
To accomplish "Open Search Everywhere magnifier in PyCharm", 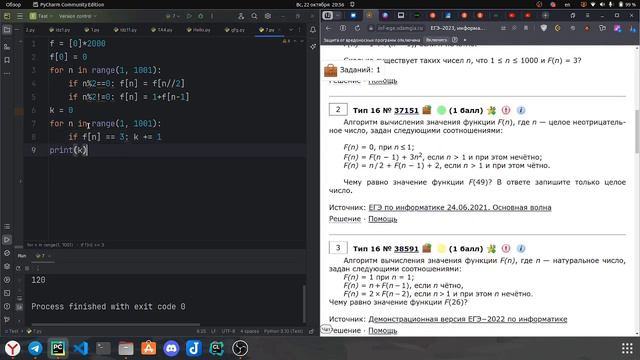I will pyautogui.click(x=254, y=16).
